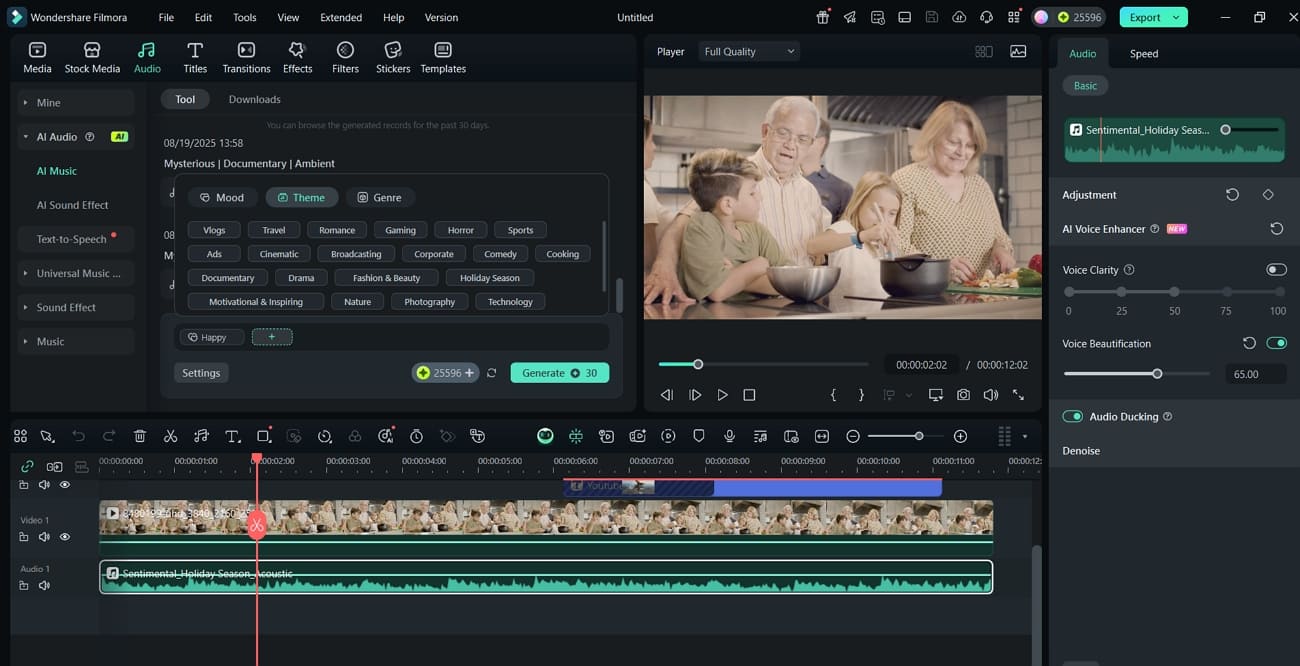1300x666 pixels.
Task: Edit the Voice Beautification value 65.00
Action: point(1255,374)
